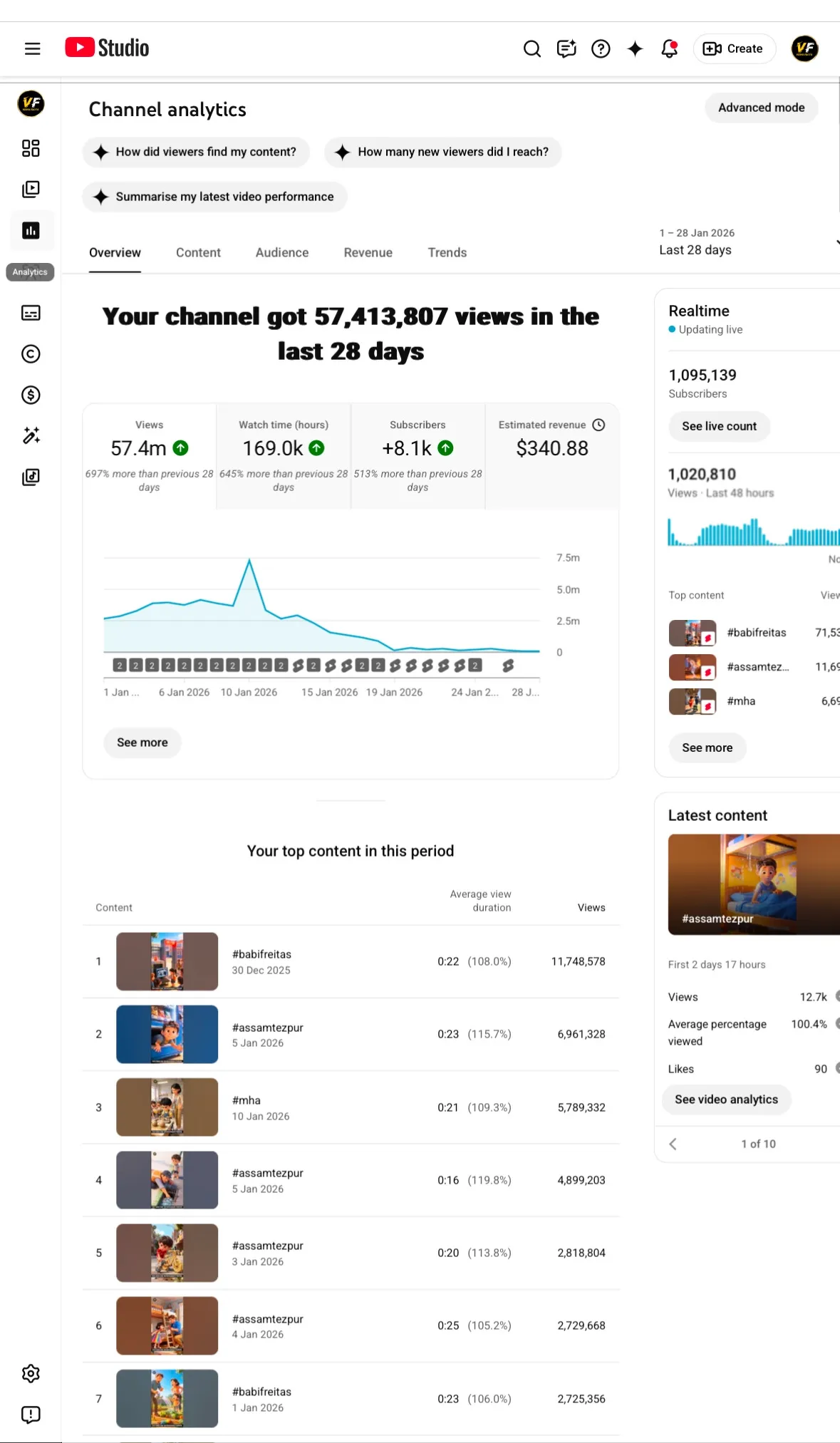Select the Watch time (hours) metric card
Viewport: 840px width, 1443px height.
coord(284,456)
